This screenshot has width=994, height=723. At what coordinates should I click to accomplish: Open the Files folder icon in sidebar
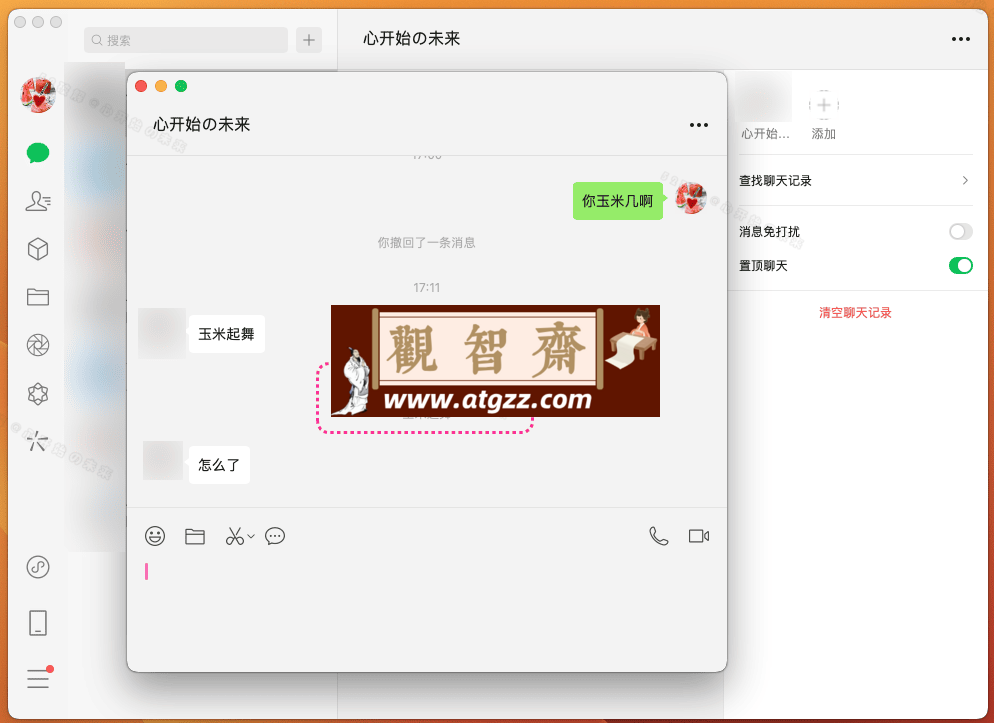click(x=38, y=297)
